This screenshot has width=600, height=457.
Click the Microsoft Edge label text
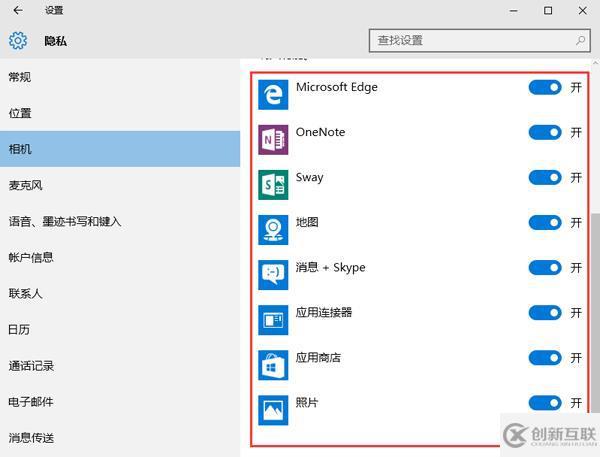point(337,87)
